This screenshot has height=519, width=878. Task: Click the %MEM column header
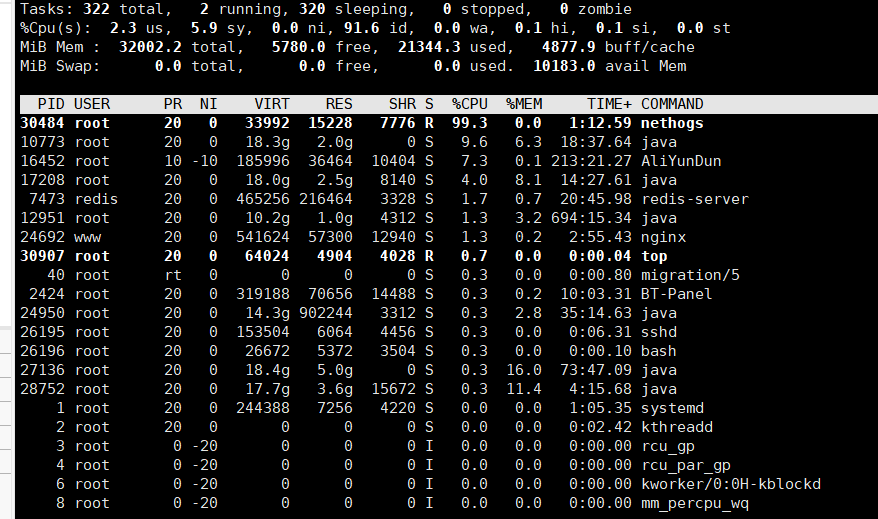tap(523, 104)
